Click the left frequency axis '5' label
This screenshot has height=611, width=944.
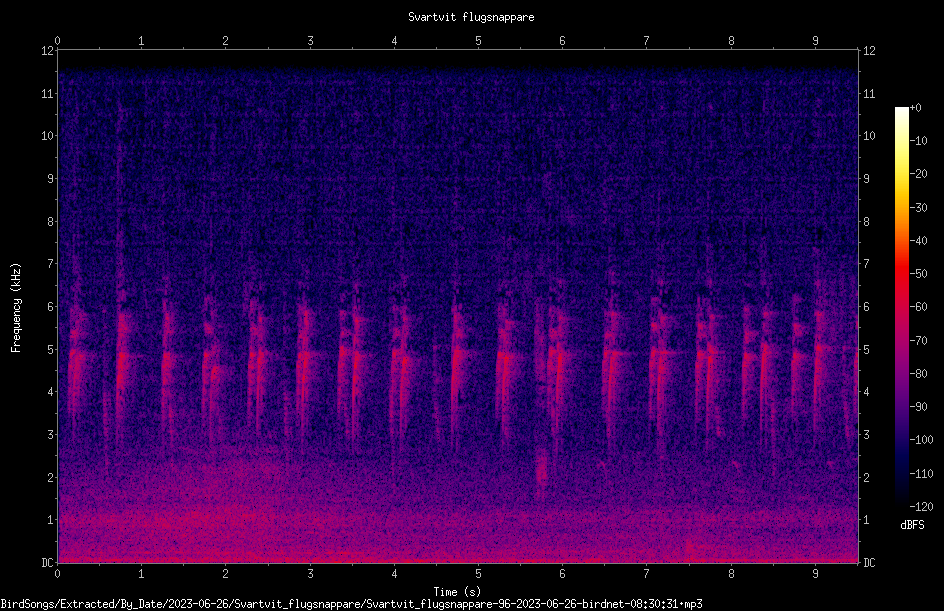click(x=51, y=349)
